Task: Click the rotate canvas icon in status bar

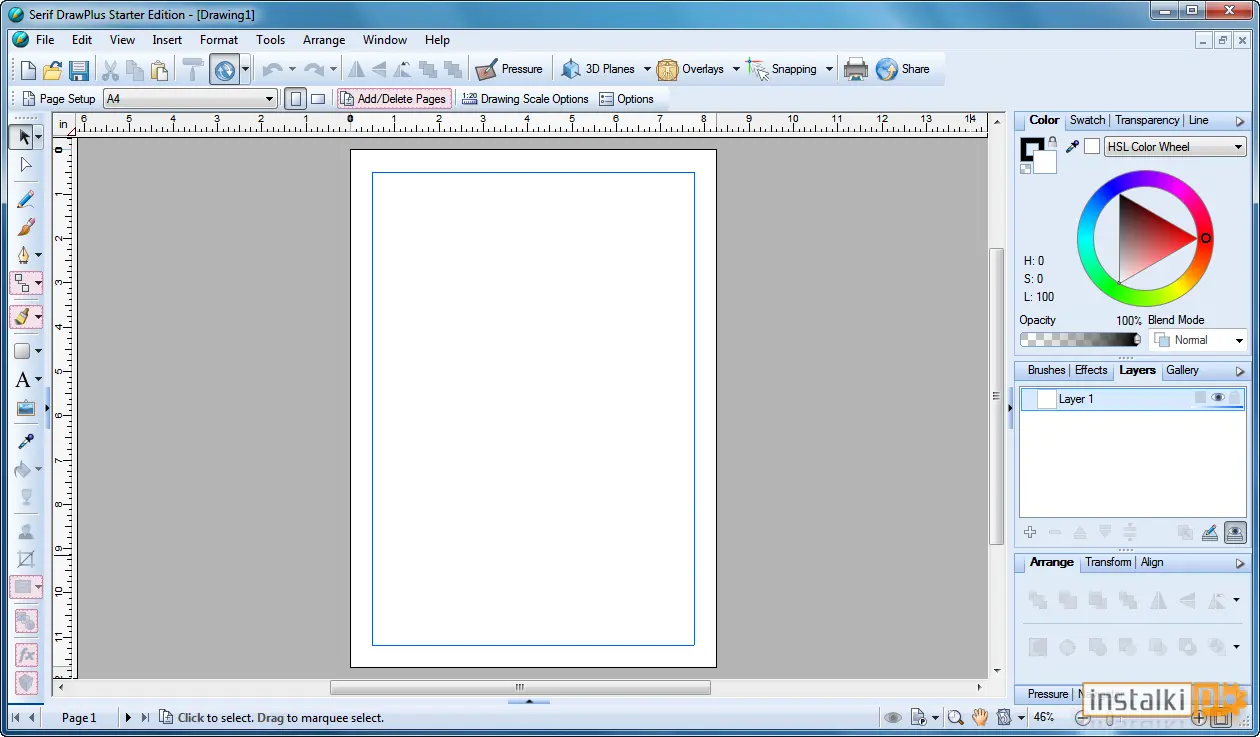Action: tap(1004, 717)
